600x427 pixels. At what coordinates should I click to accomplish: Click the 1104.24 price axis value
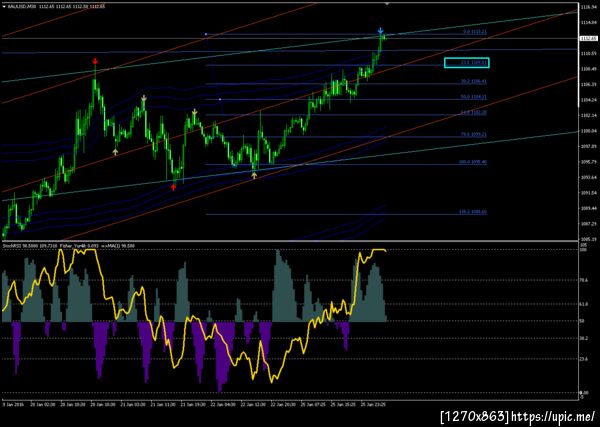[587, 100]
